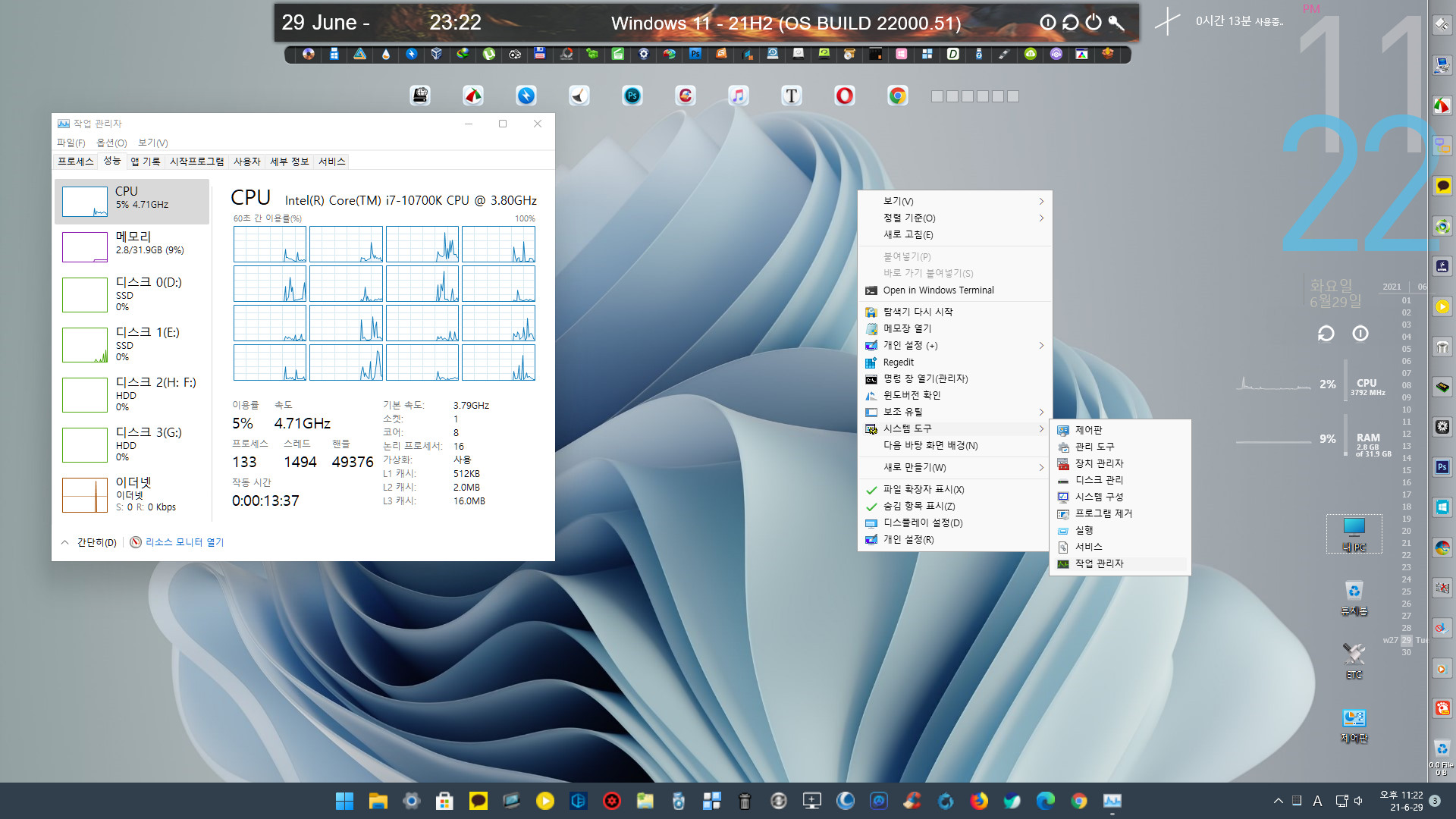Show hidden tray icons with the chevron
1456x819 pixels.
coord(1279,801)
